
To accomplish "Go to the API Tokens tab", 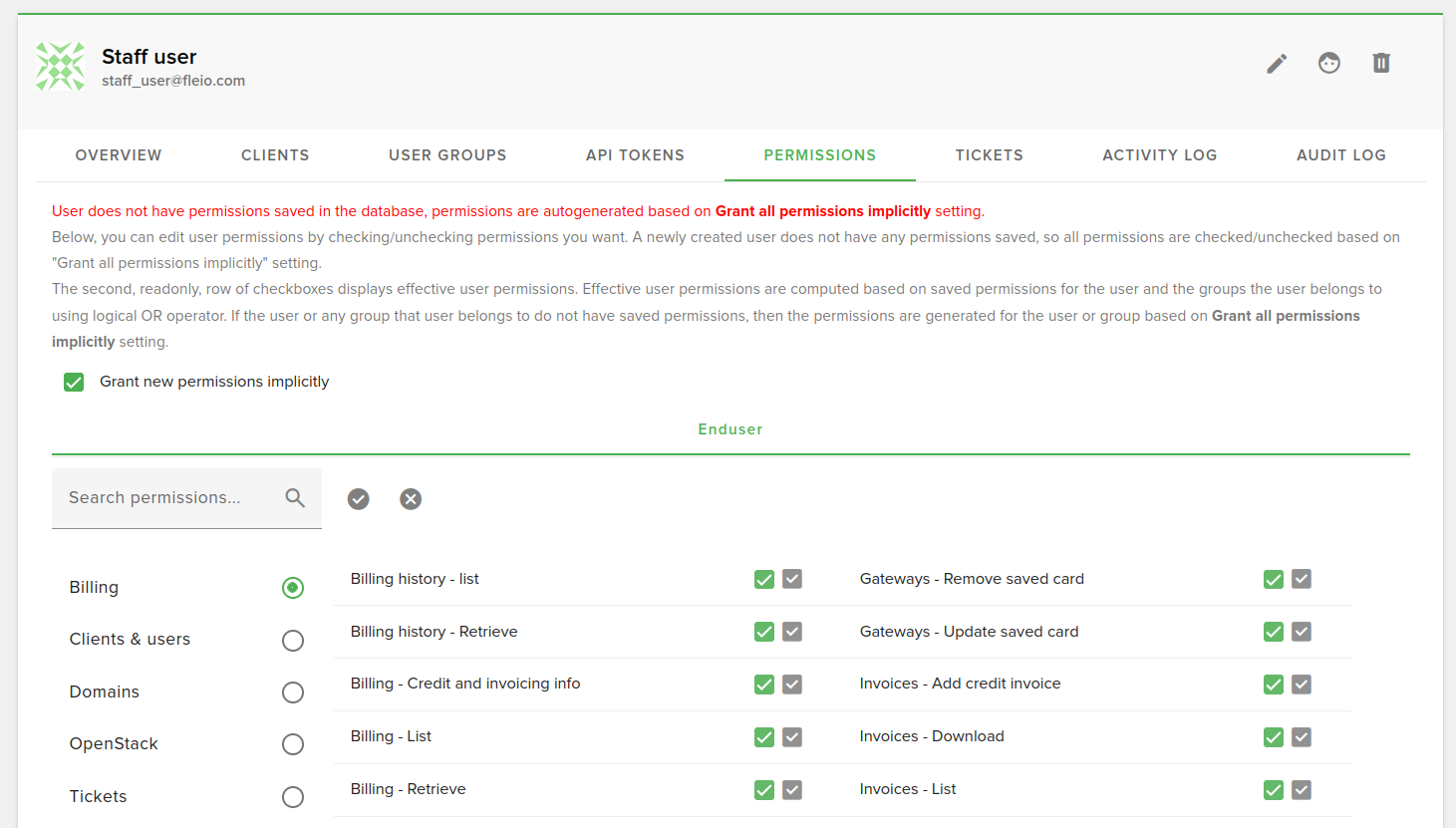I will click(x=635, y=155).
